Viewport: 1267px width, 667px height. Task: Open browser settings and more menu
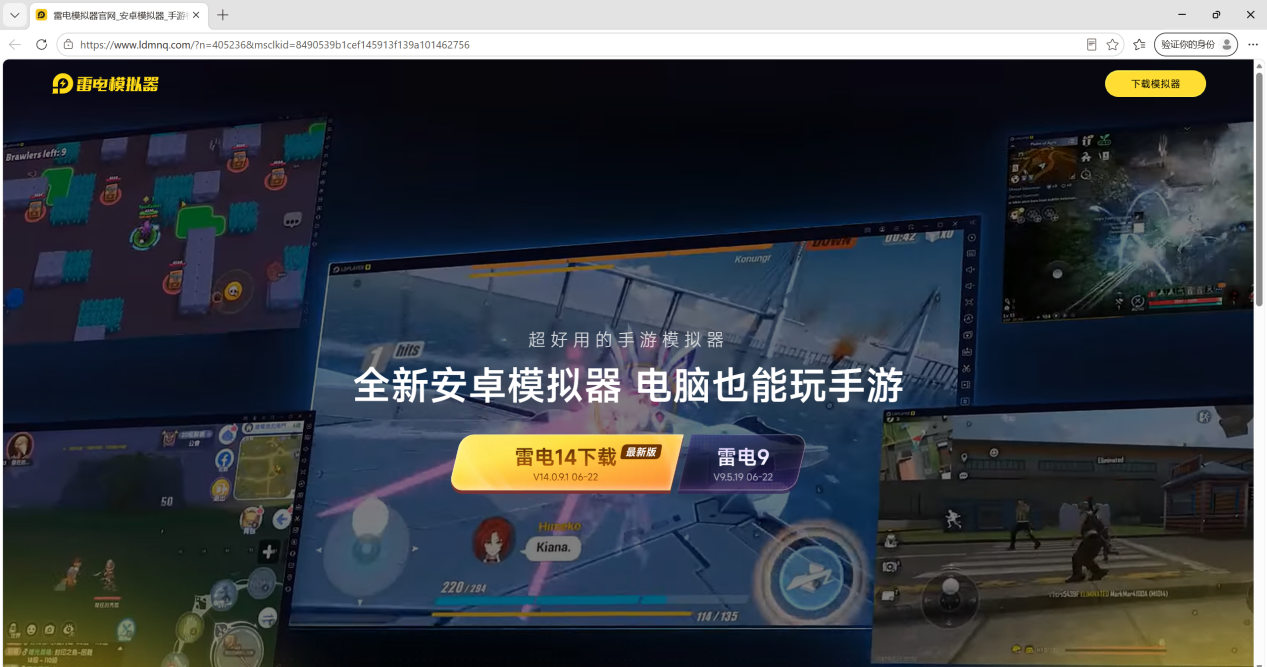(x=1252, y=45)
